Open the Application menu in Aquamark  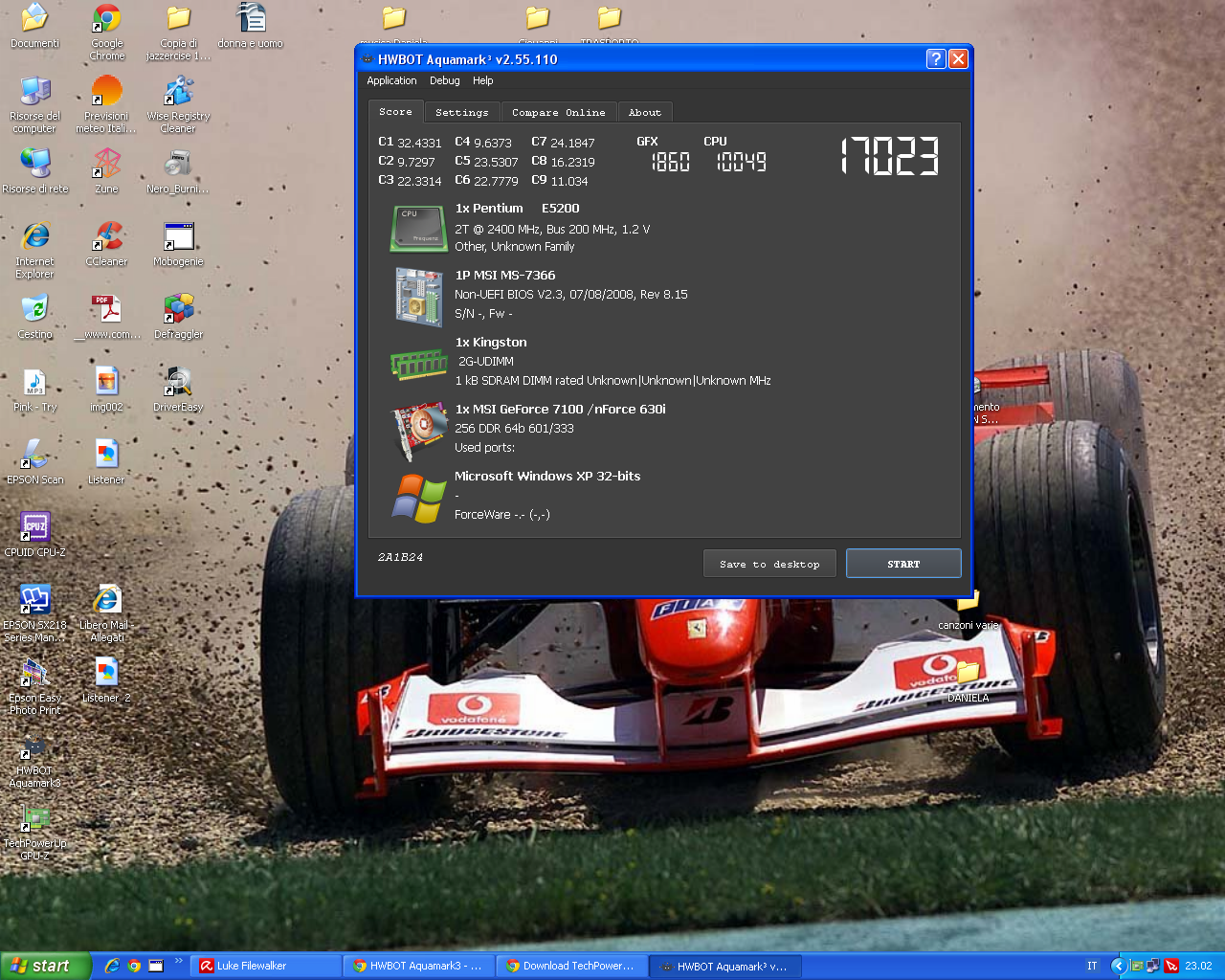pos(391,80)
